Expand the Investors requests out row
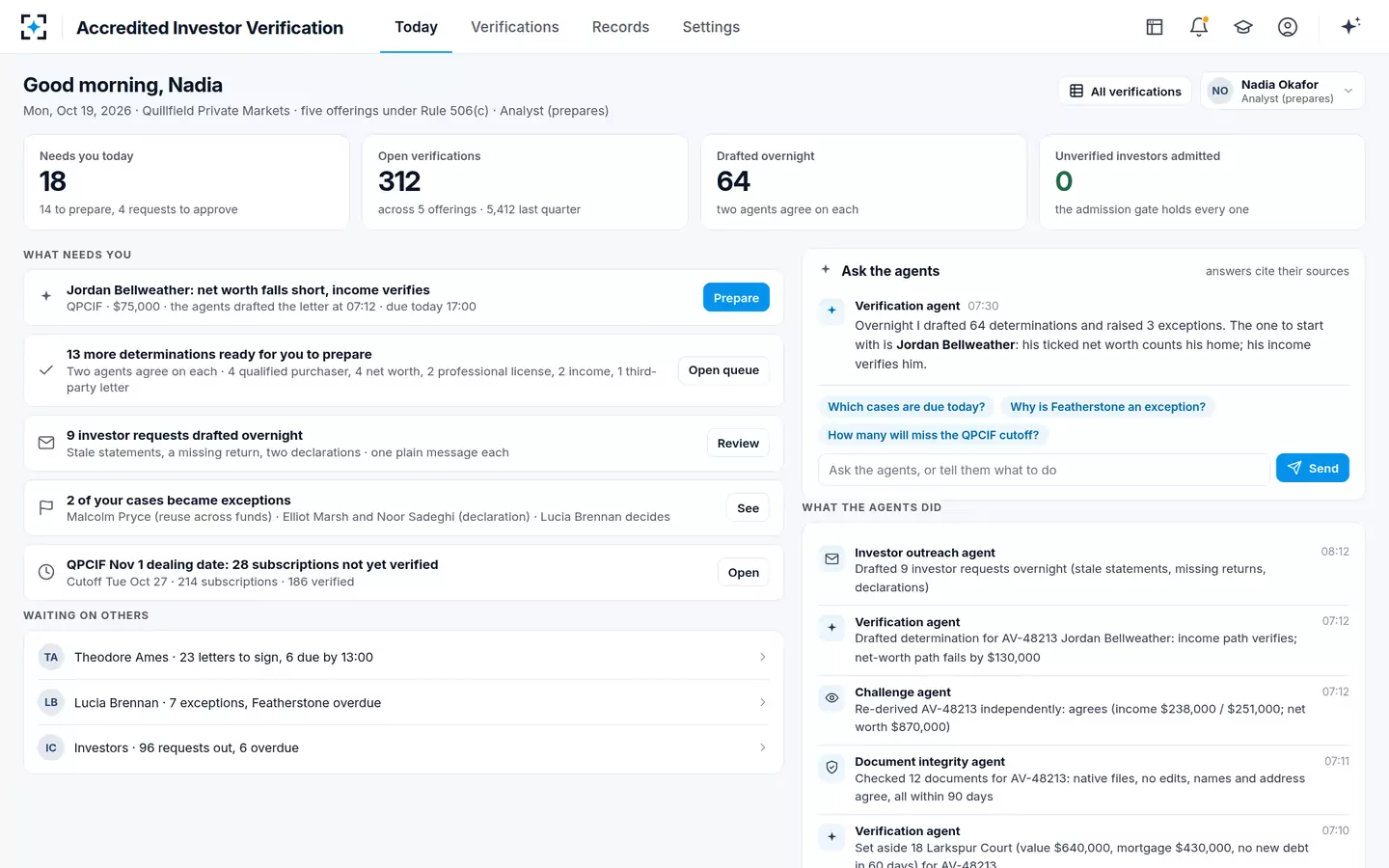This screenshot has width=1389, height=868. pyautogui.click(x=403, y=747)
